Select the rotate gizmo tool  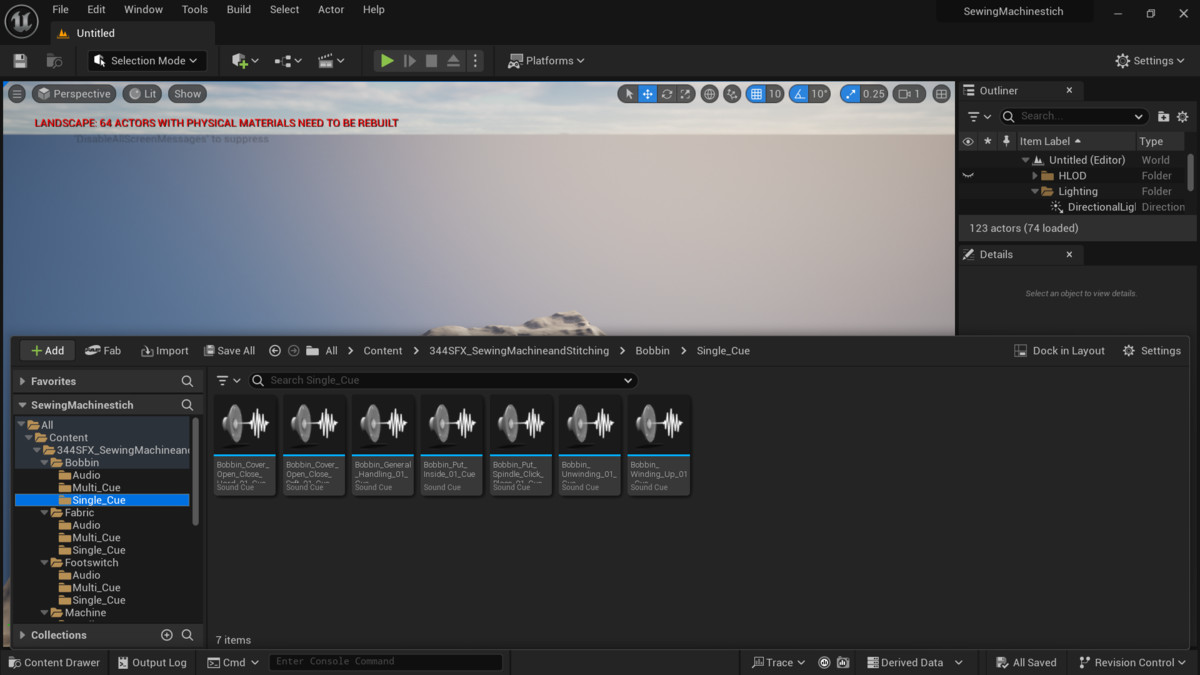click(667, 94)
